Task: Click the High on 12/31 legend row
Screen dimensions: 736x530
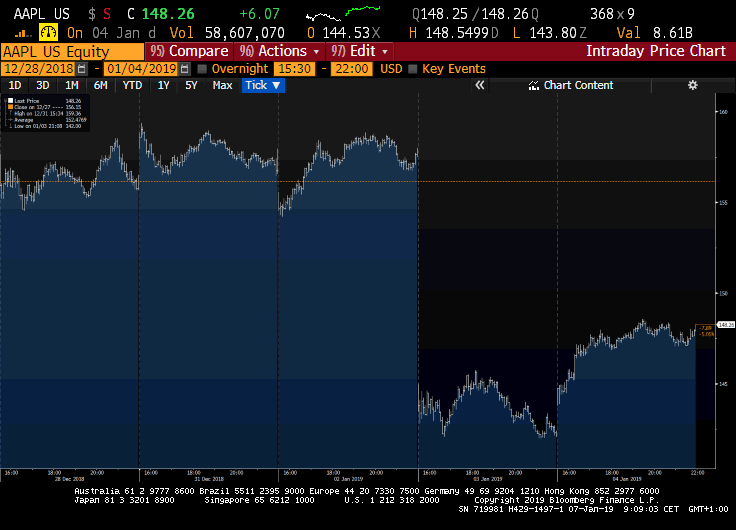Action: (45, 114)
